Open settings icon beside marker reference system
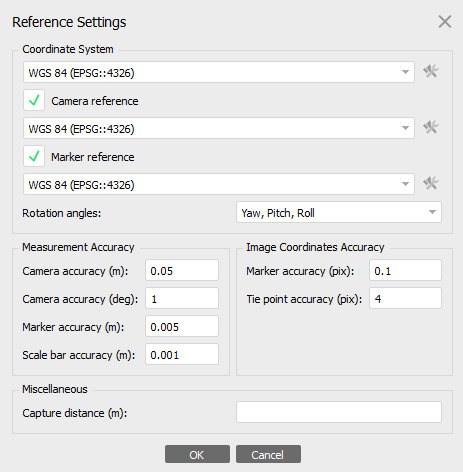 [x=431, y=184]
